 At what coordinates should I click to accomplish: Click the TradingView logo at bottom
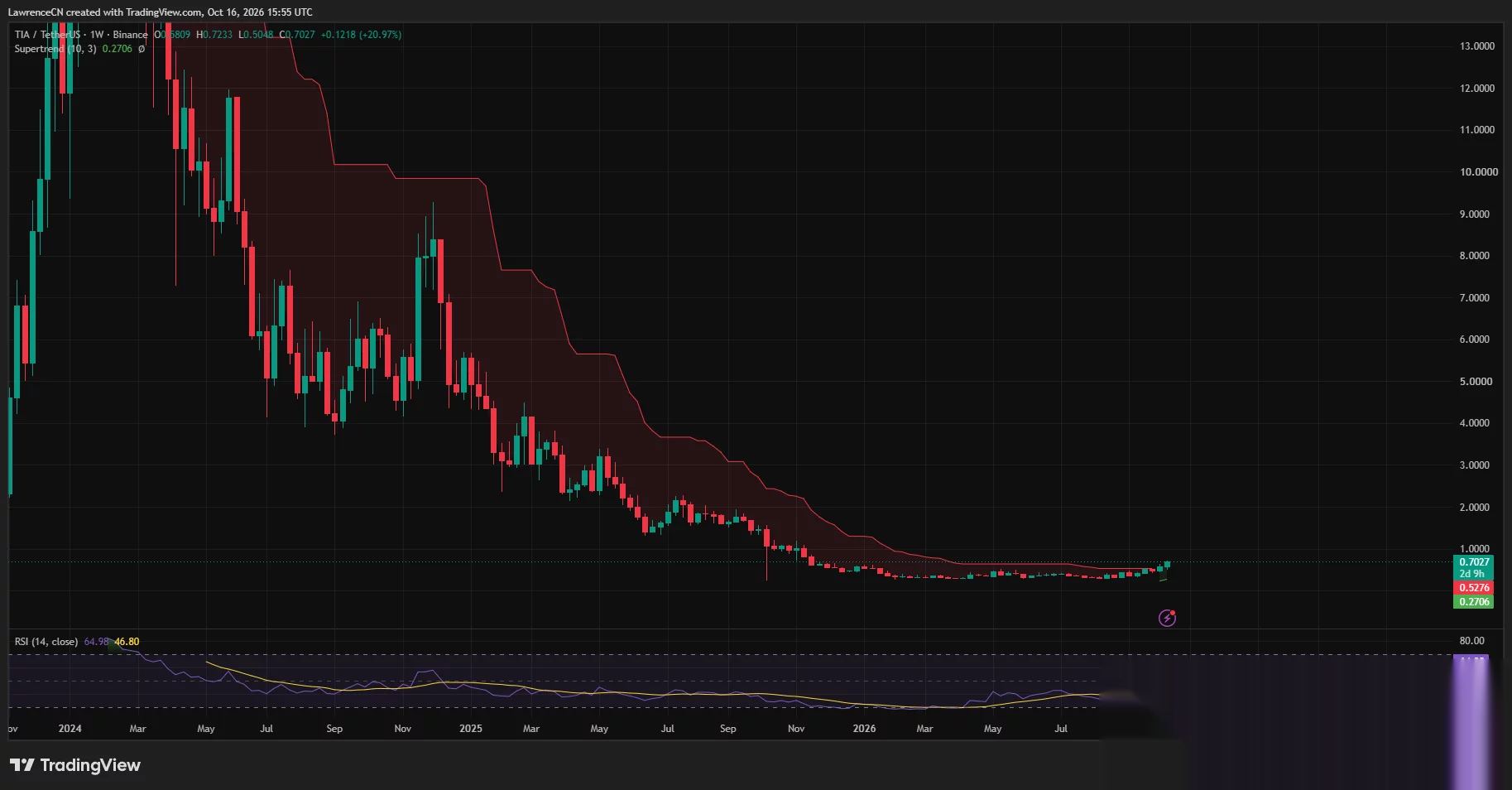(x=75, y=765)
